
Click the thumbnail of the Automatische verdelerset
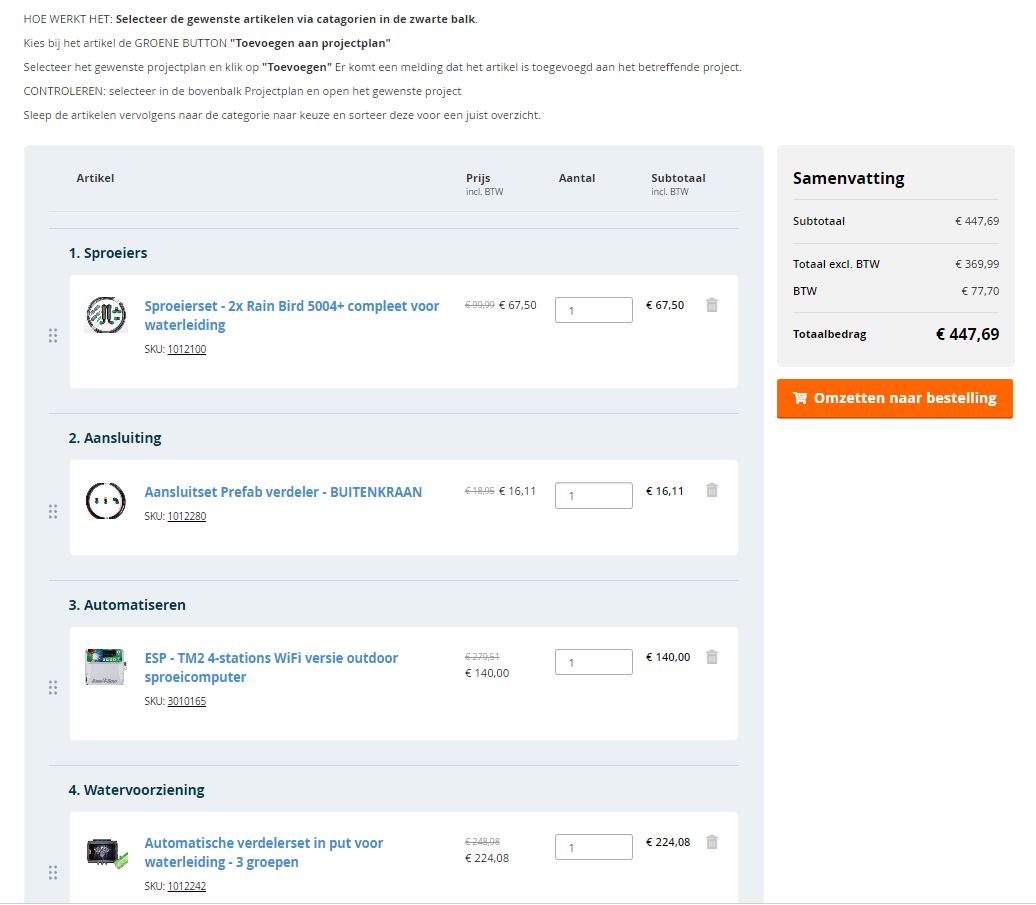(x=106, y=852)
